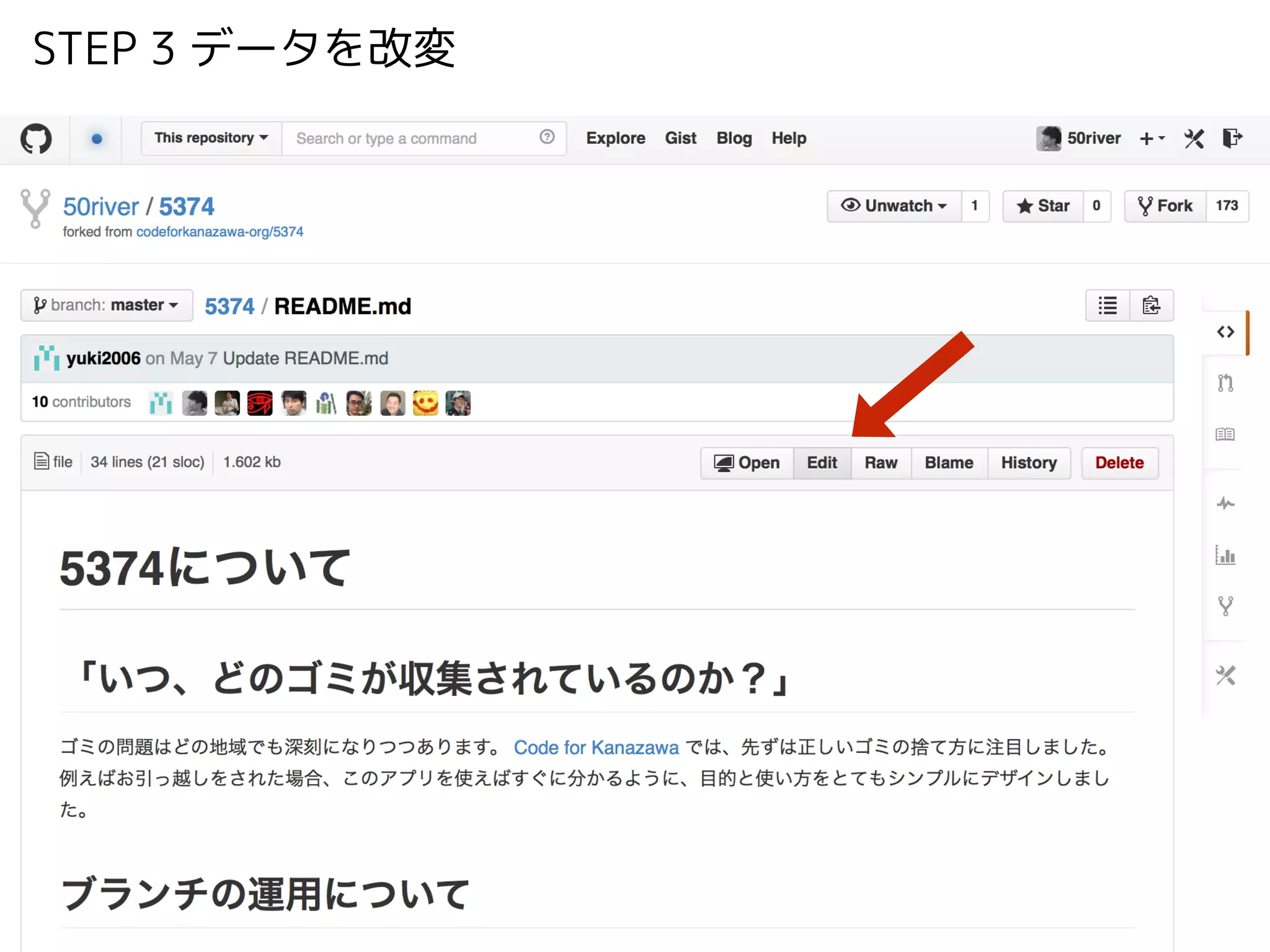This screenshot has height=952, width=1270.
Task: Open the file History
Action: pyautogui.click(x=1029, y=463)
